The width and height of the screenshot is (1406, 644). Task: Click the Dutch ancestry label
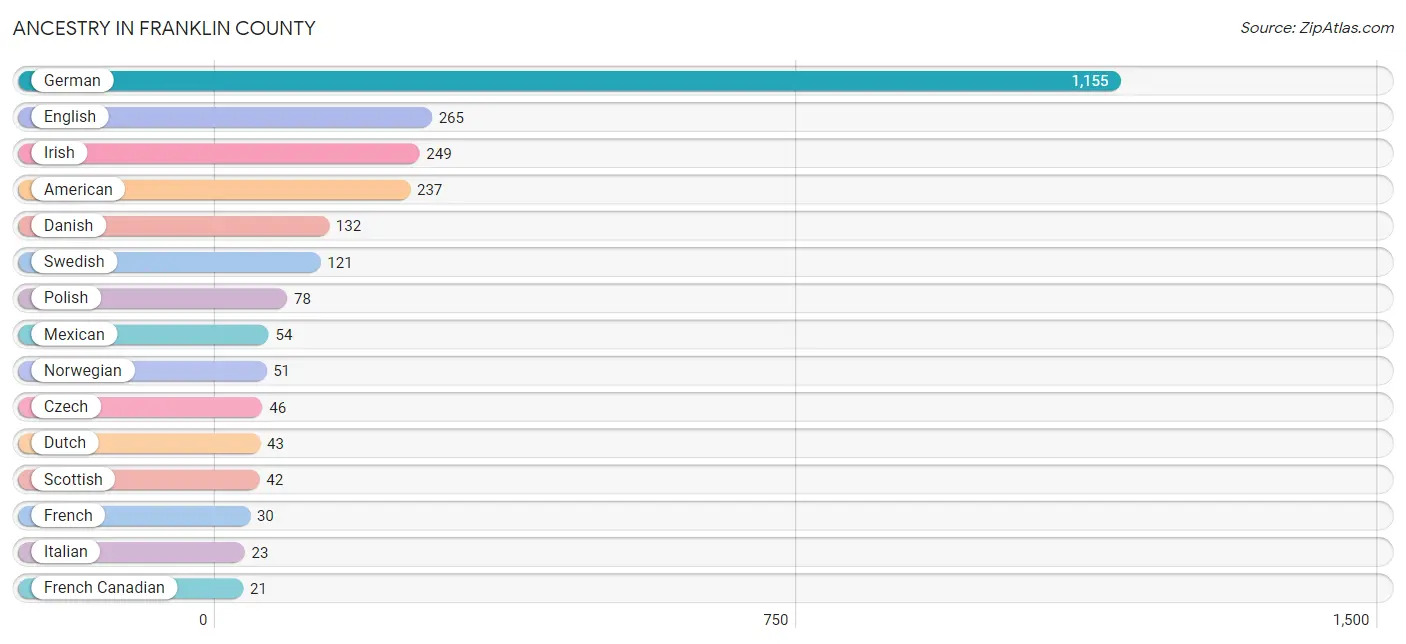coord(65,442)
